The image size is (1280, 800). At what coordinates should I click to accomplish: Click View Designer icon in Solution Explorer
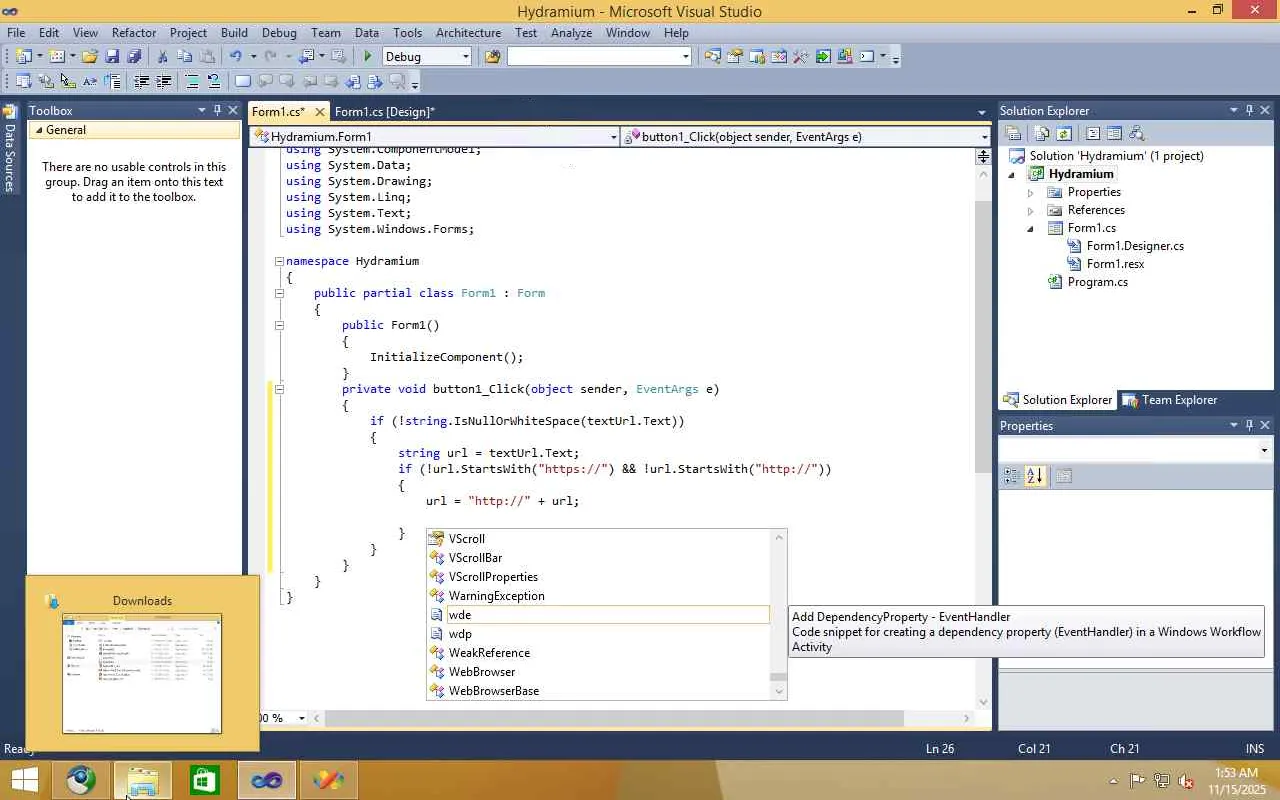[x=1115, y=134]
